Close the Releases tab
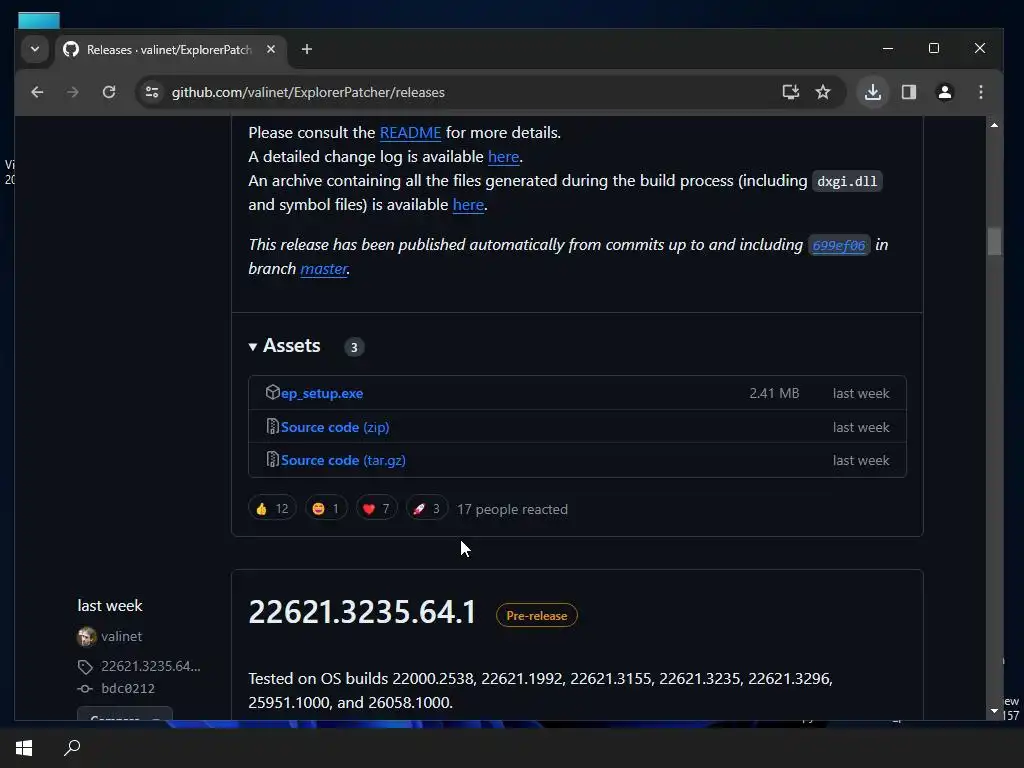This screenshot has width=1024, height=768. click(270, 49)
